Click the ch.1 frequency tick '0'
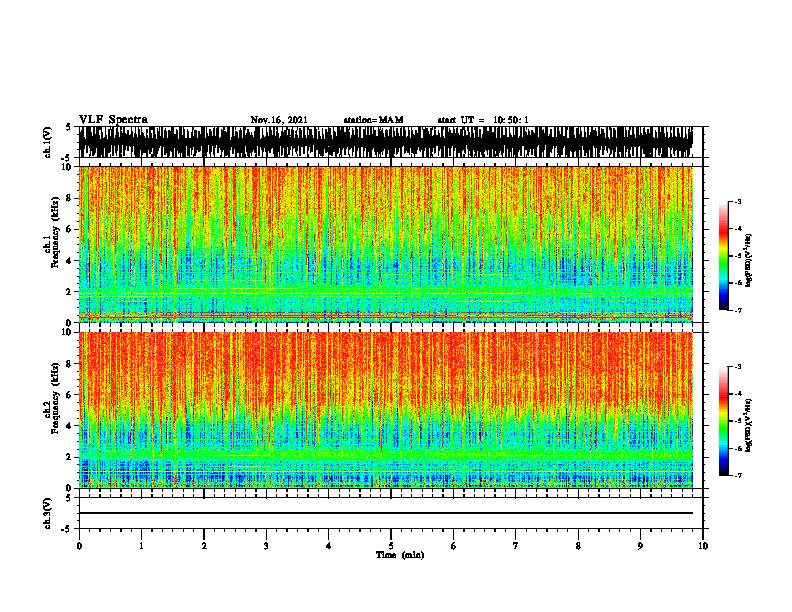The image size is (792, 612). tap(69, 322)
